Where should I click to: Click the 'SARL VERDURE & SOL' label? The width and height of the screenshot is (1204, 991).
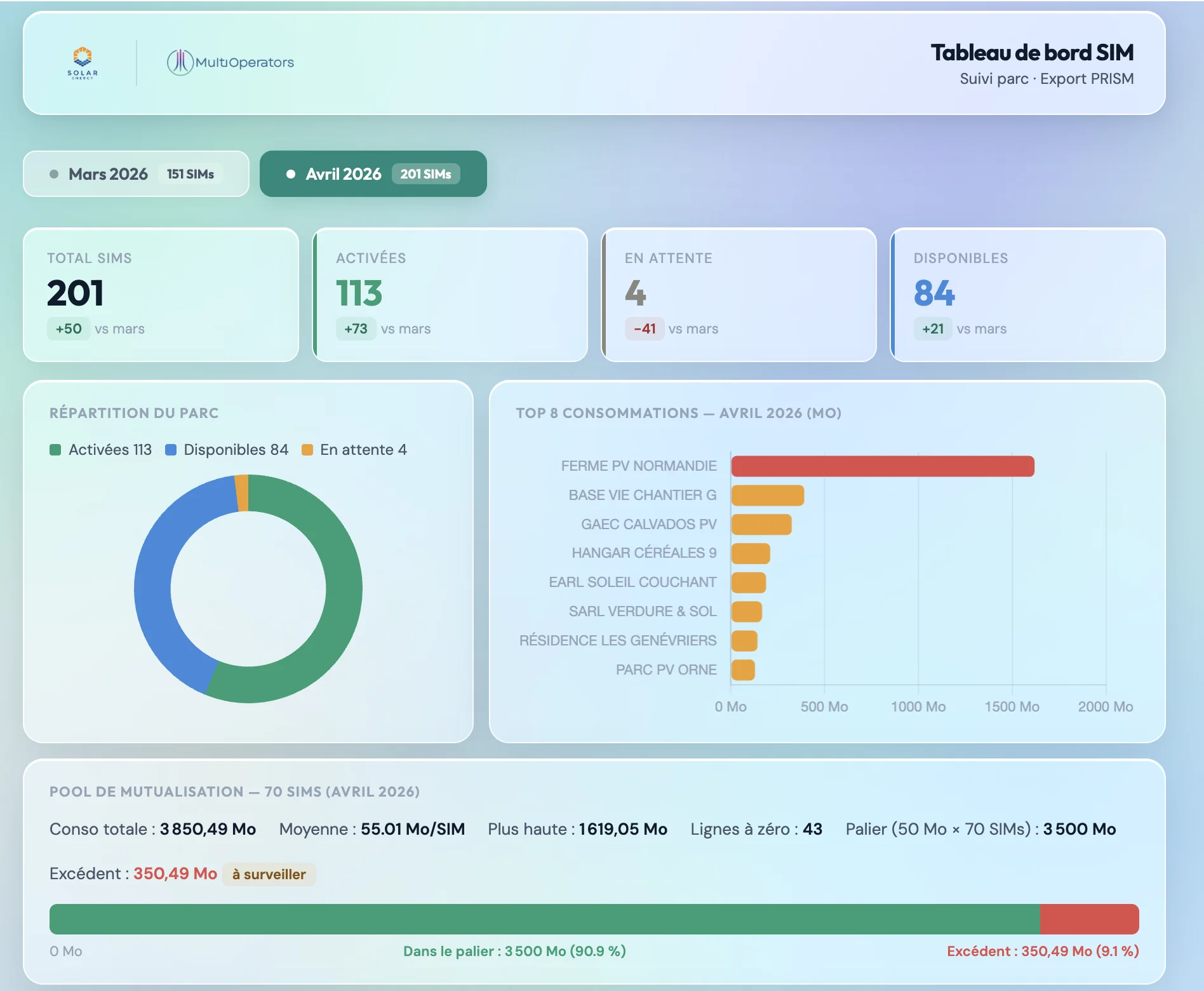click(643, 612)
